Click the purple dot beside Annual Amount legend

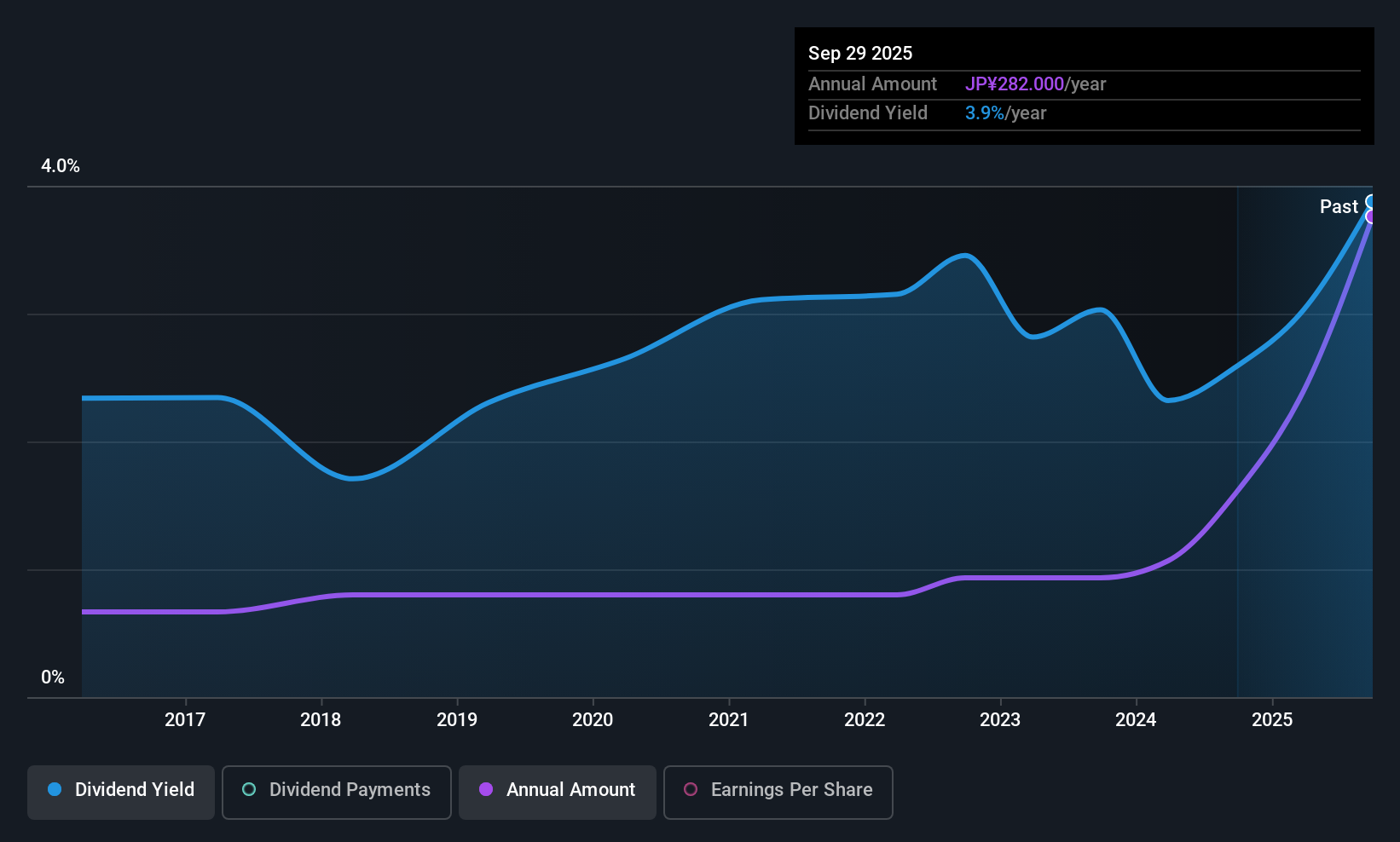(x=486, y=790)
